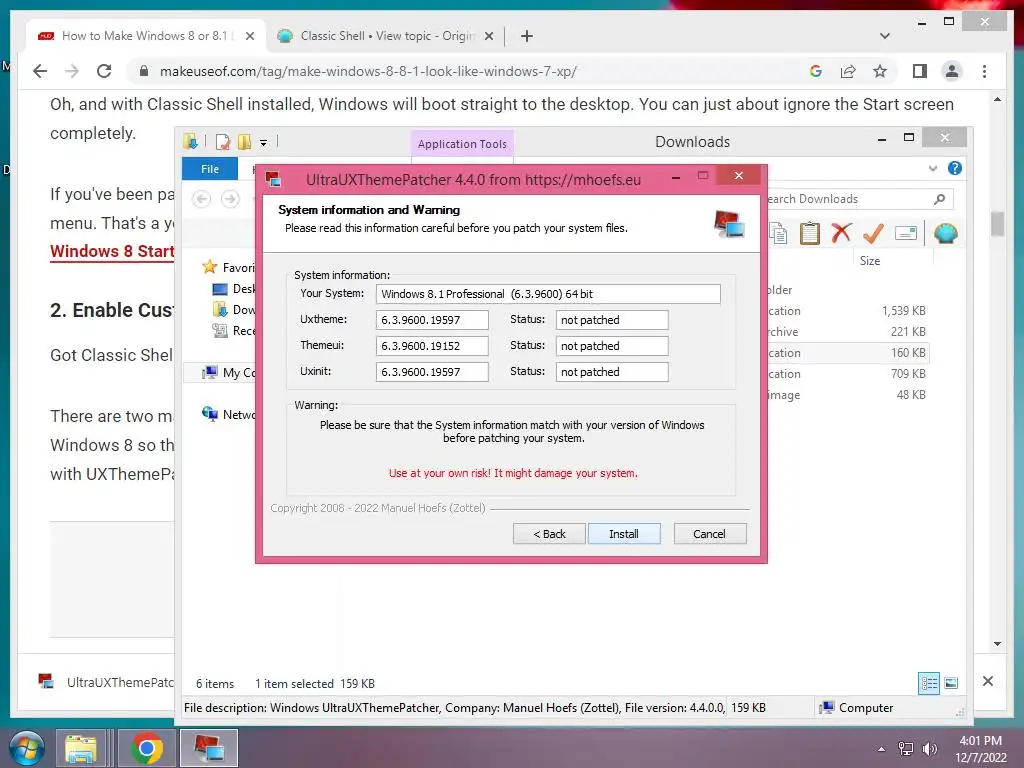Click the Uxinit version field
The height and width of the screenshot is (768, 1024).
click(x=432, y=372)
